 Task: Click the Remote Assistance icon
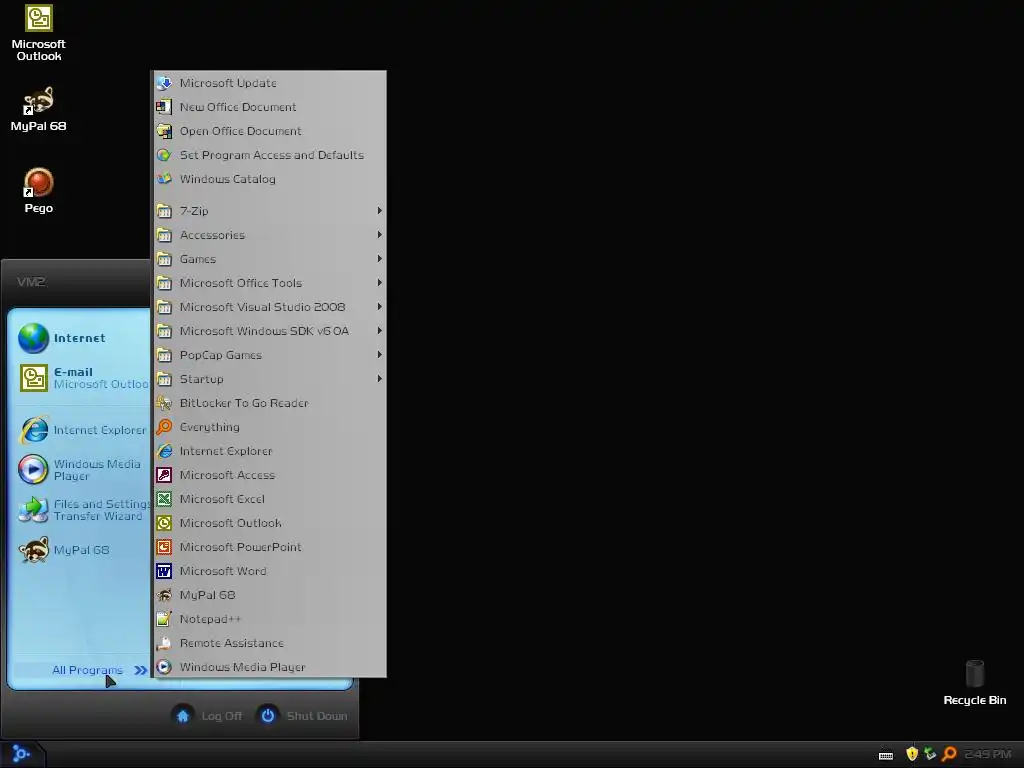[x=164, y=643]
